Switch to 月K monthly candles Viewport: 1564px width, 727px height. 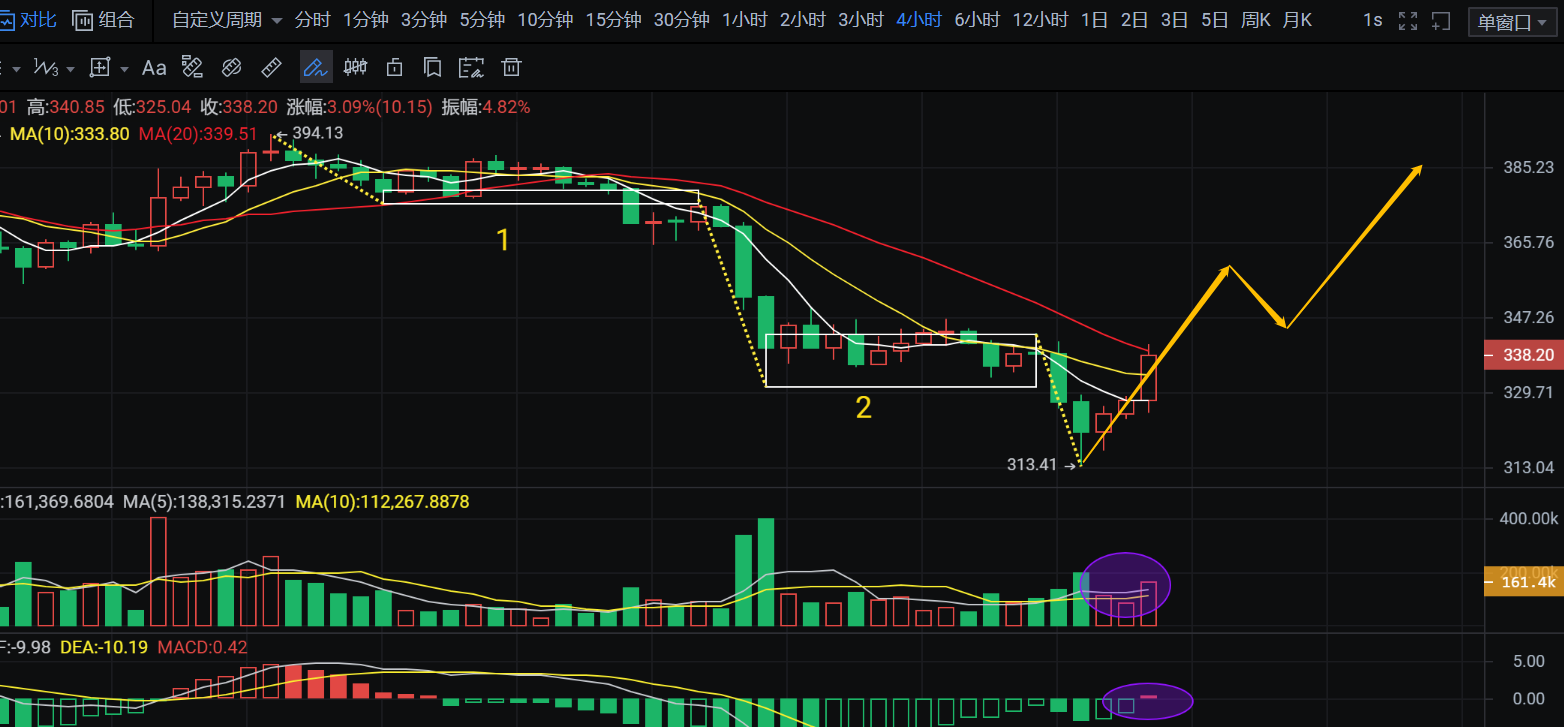point(1297,20)
